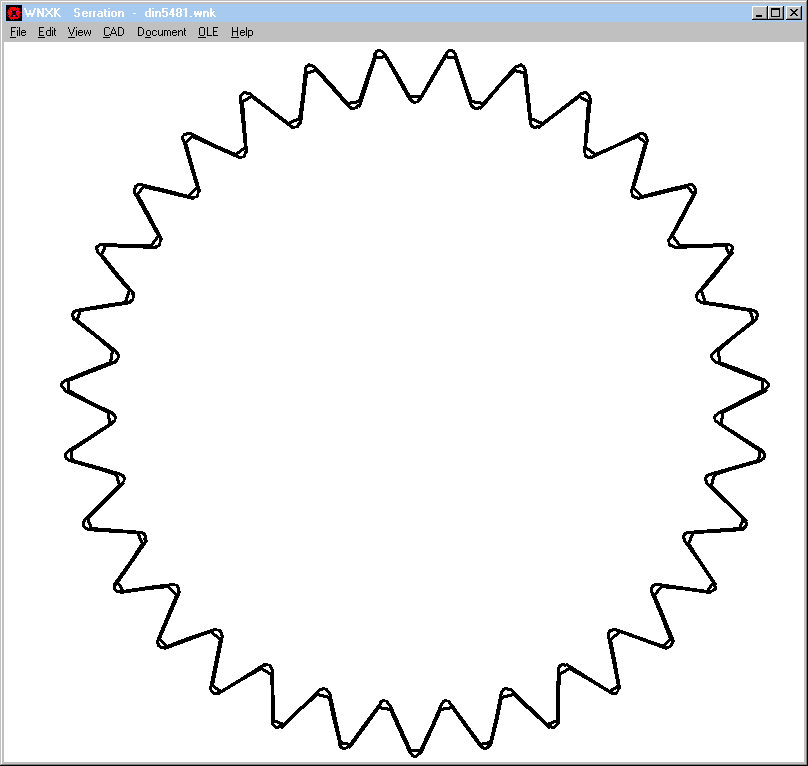Click the WNXK application icon in title bar

tap(14, 13)
